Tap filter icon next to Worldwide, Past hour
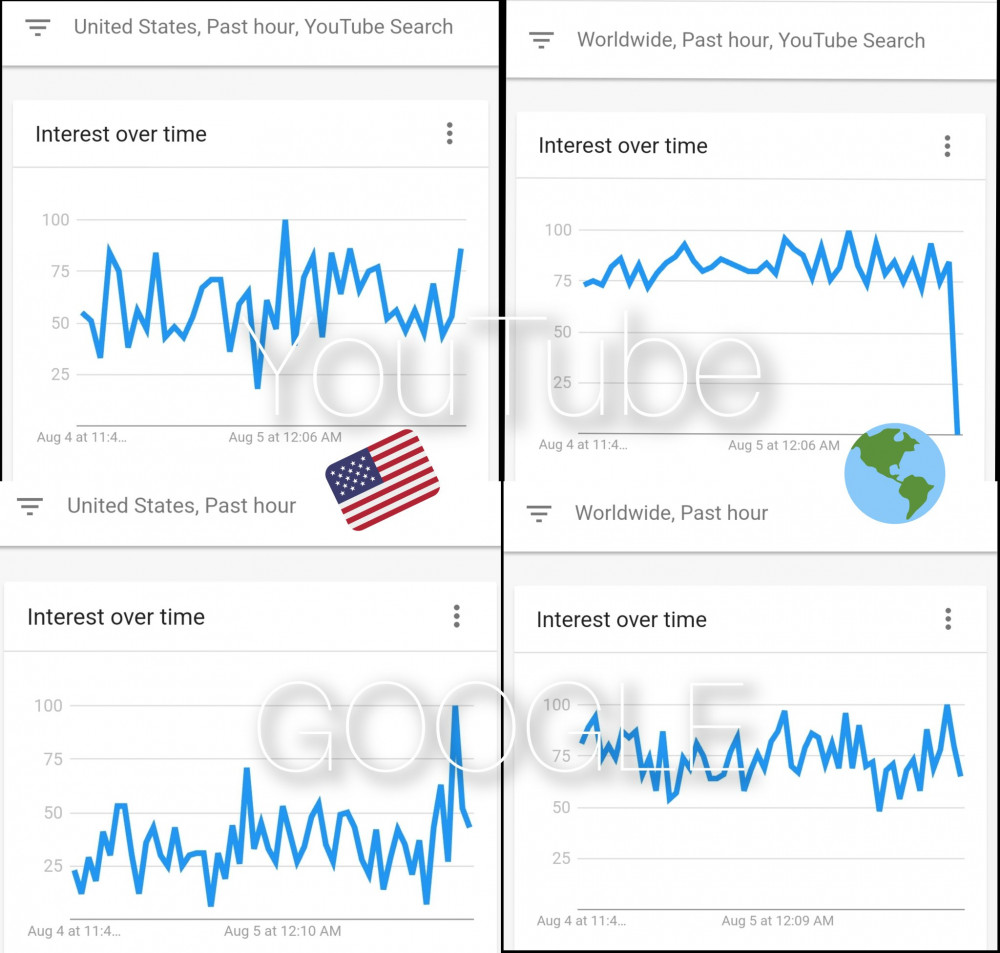This screenshot has height=953, width=1000. (x=538, y=513)
